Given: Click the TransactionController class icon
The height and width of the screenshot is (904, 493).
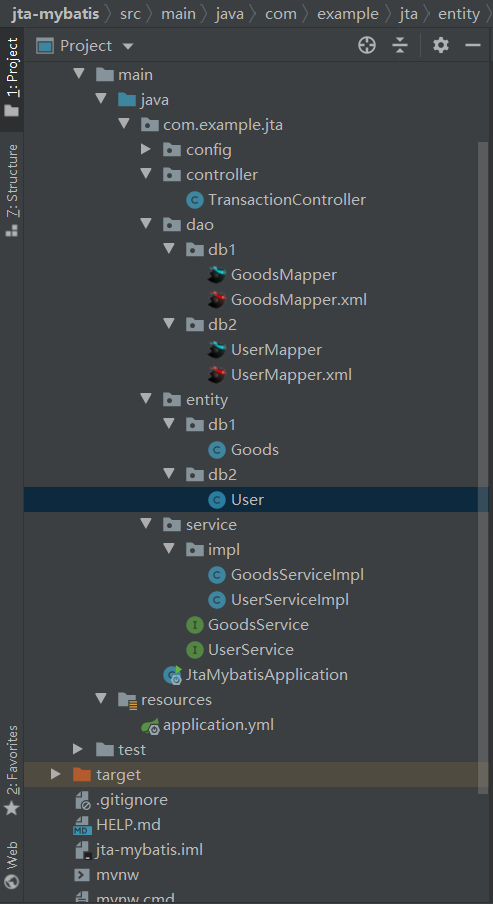Looking at the screenshot, I should 195,200.
